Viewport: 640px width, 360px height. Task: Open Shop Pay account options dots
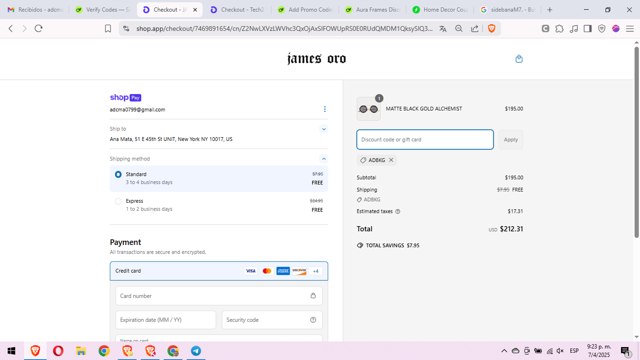324,109
